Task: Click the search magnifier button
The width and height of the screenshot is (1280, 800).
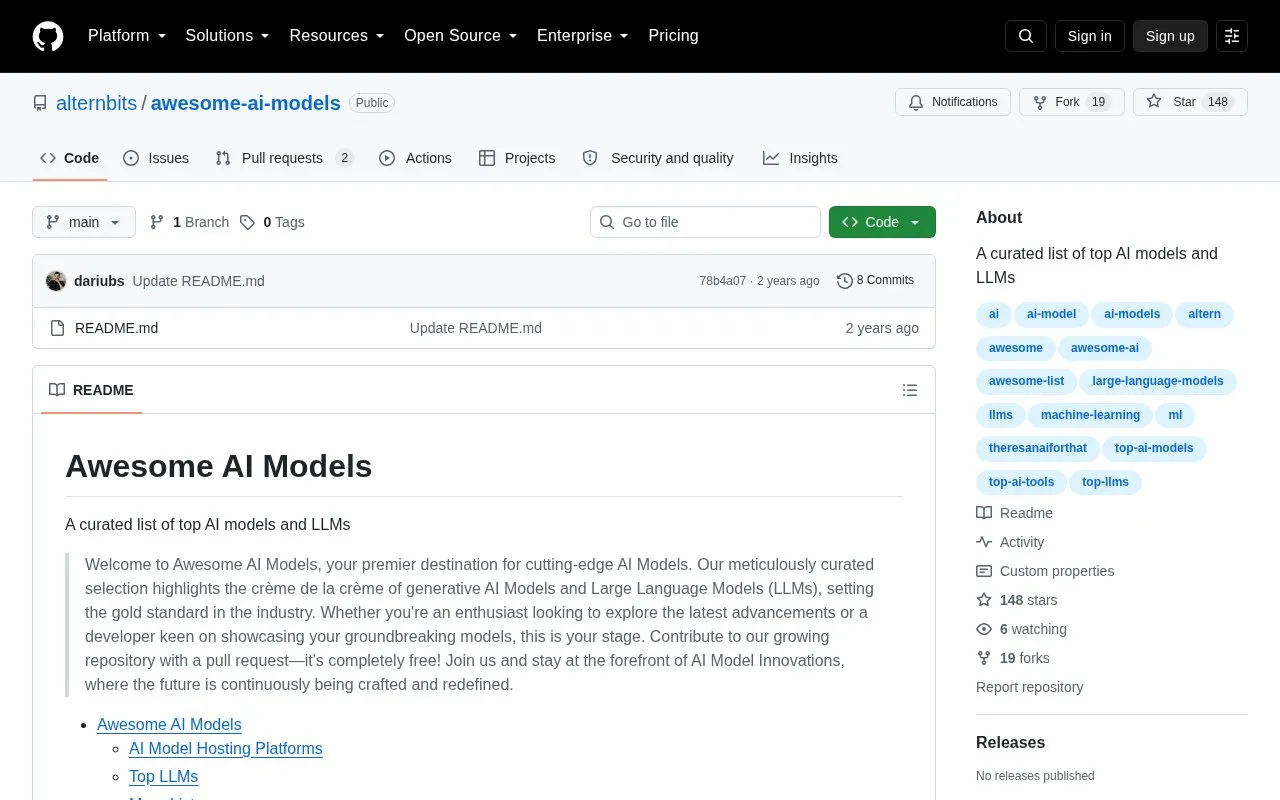Action: [1026, 36]
